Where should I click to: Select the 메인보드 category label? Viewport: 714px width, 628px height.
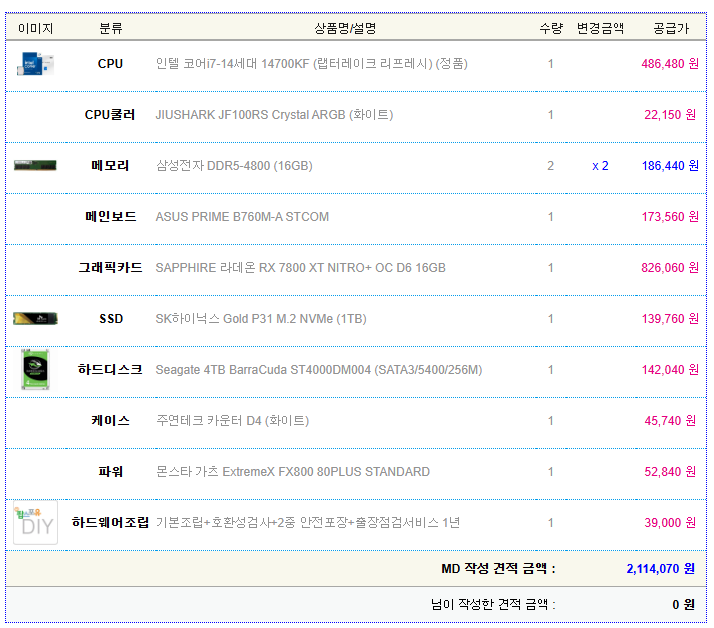pyautogui.click(x=111, y=217)
